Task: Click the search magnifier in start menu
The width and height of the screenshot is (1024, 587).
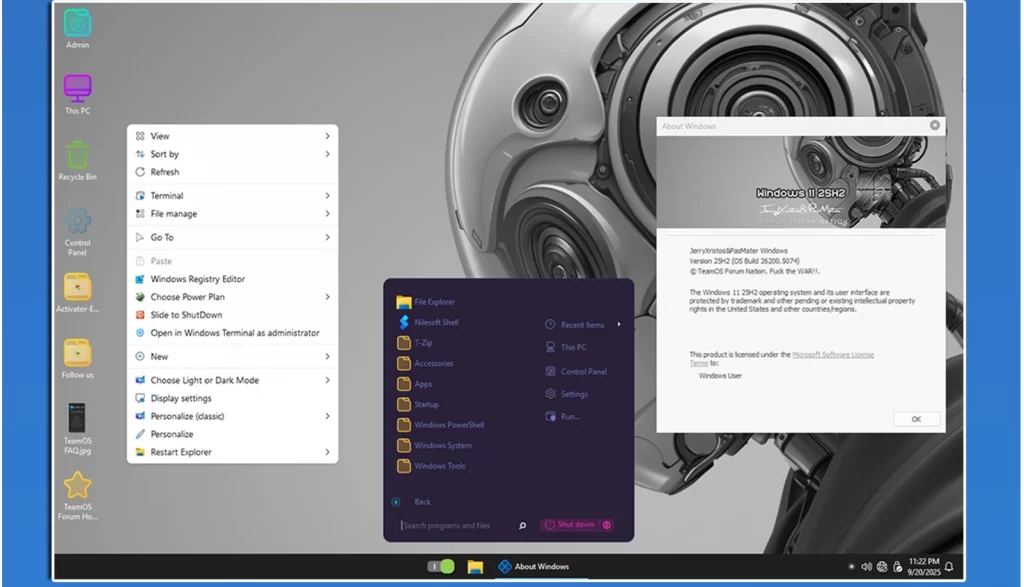Action: tap(522, 525)
